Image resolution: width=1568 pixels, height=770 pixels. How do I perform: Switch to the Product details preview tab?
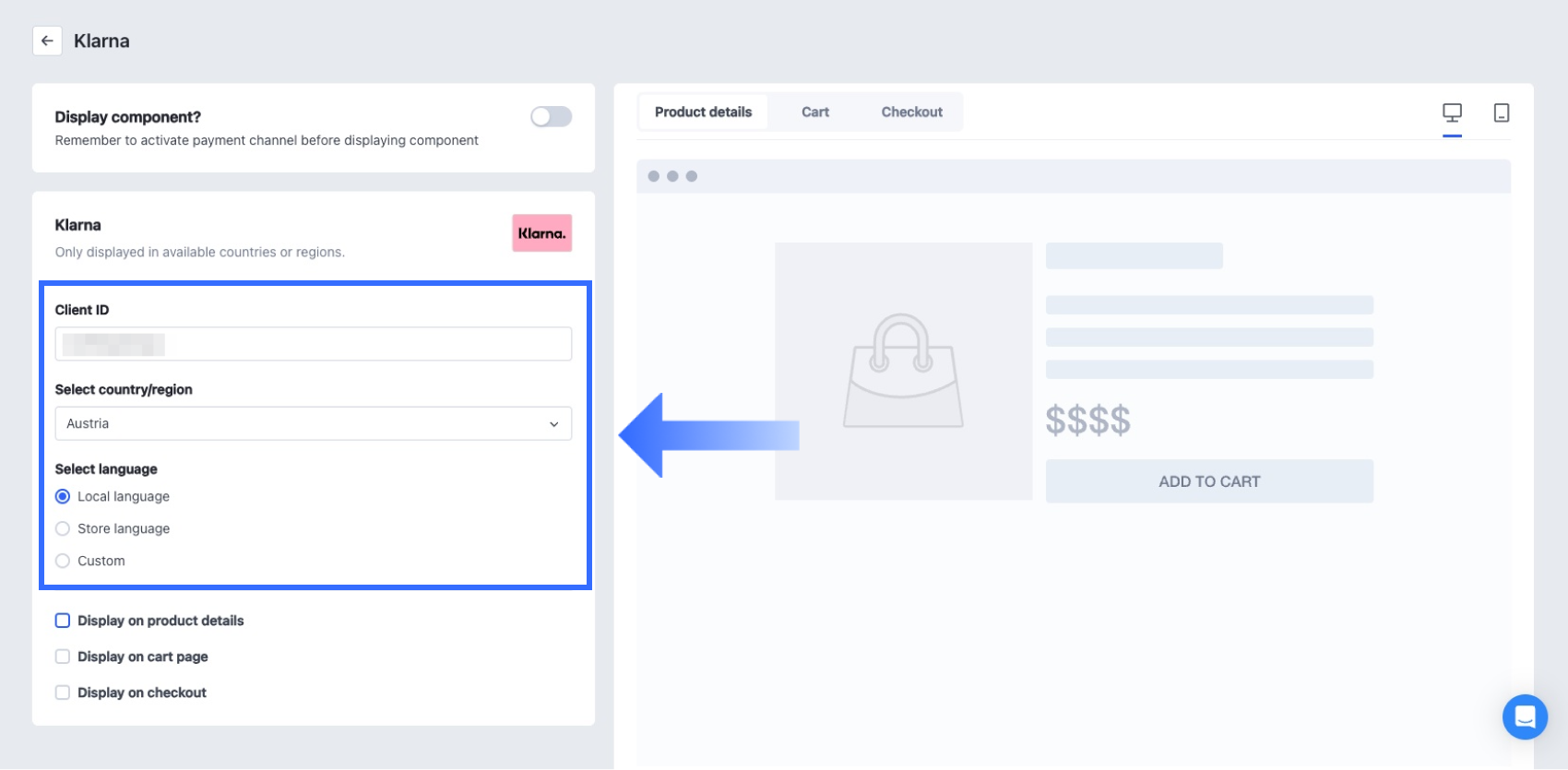[x=704, y=112]
